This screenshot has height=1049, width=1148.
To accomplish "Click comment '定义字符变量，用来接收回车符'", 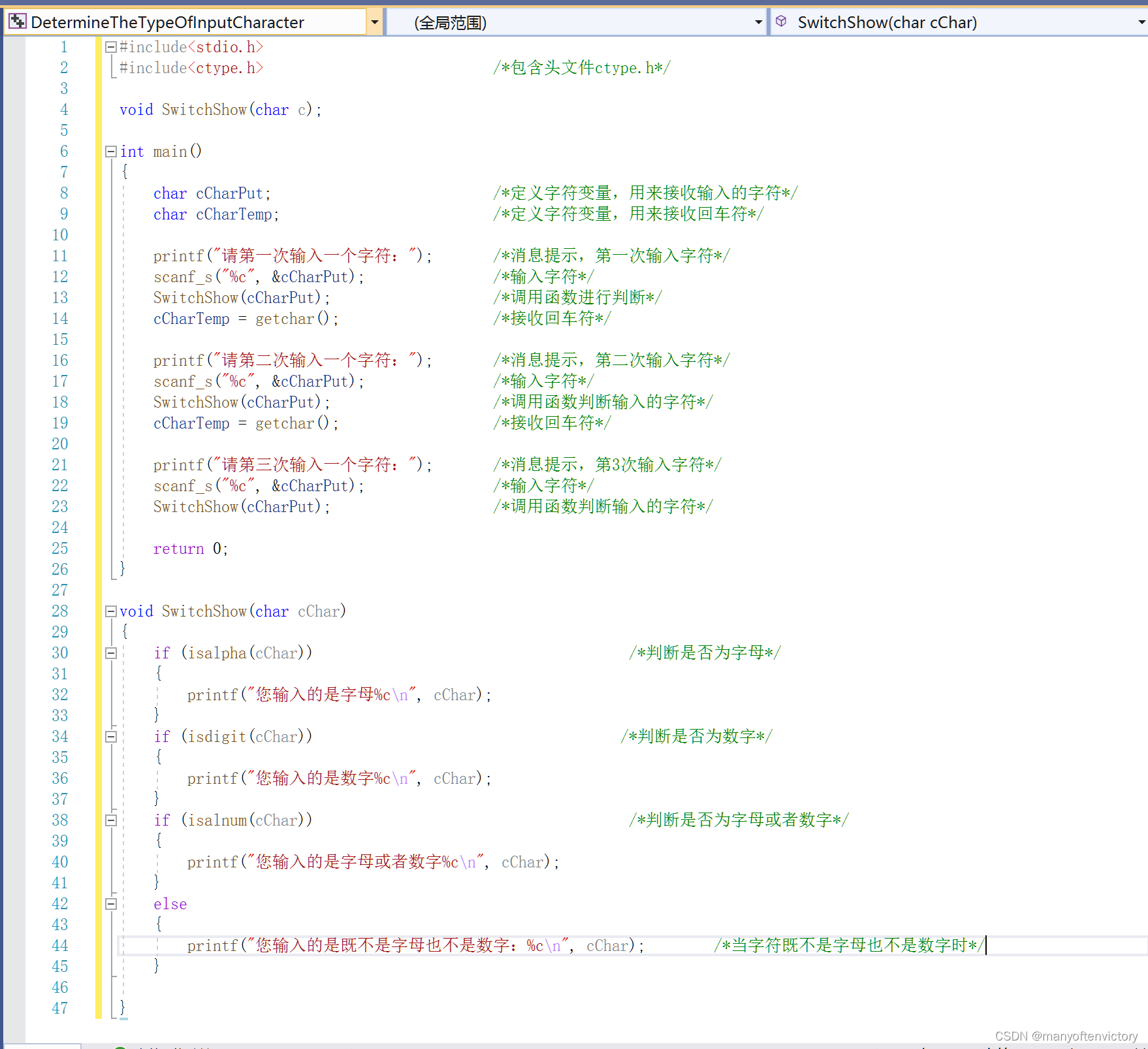I will pyautogui.click(x=629, y=214).
